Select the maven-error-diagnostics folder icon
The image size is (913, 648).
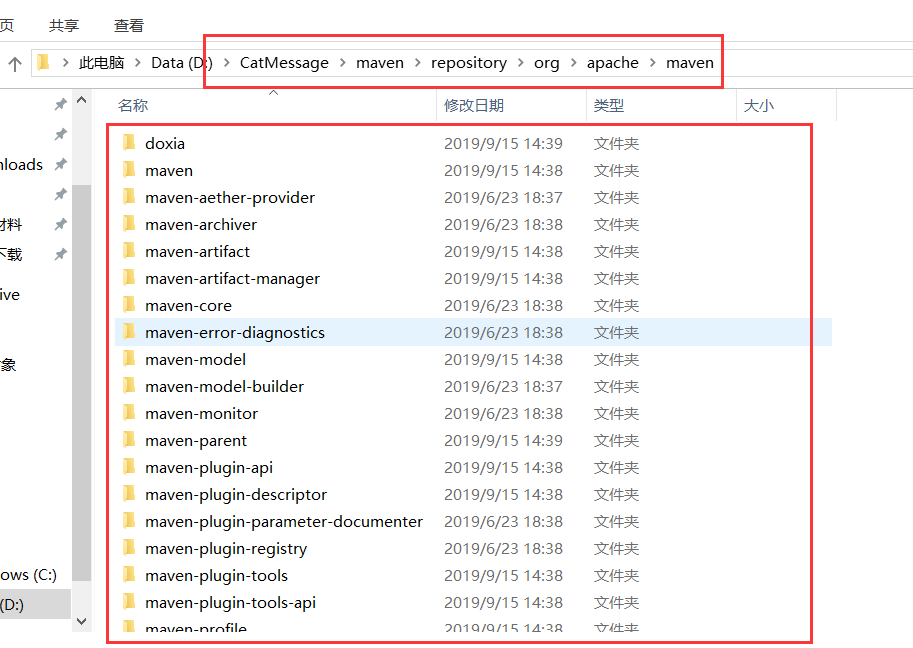pos(129,331)
